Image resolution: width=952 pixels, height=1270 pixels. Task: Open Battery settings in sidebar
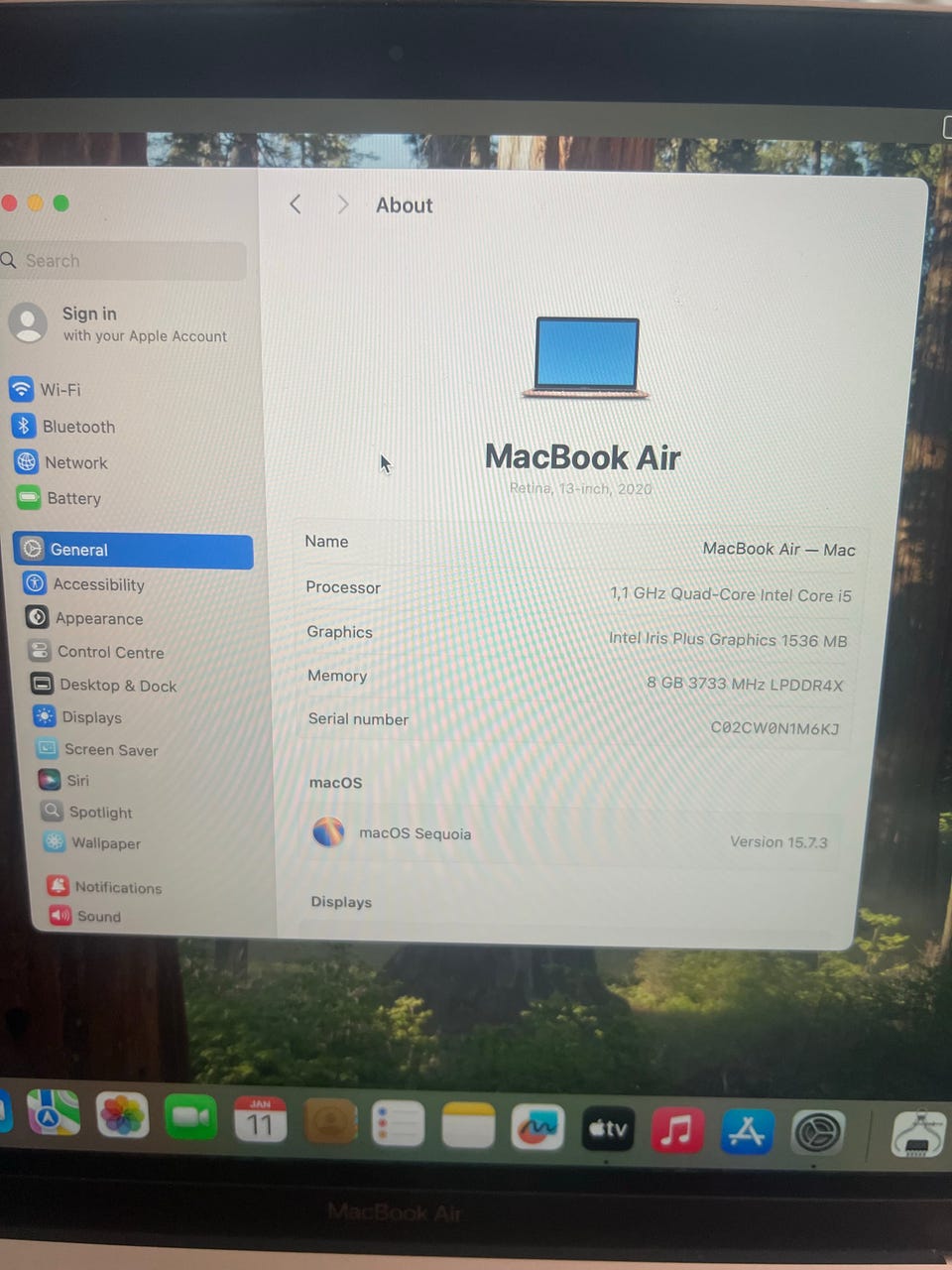pos(59,497)
